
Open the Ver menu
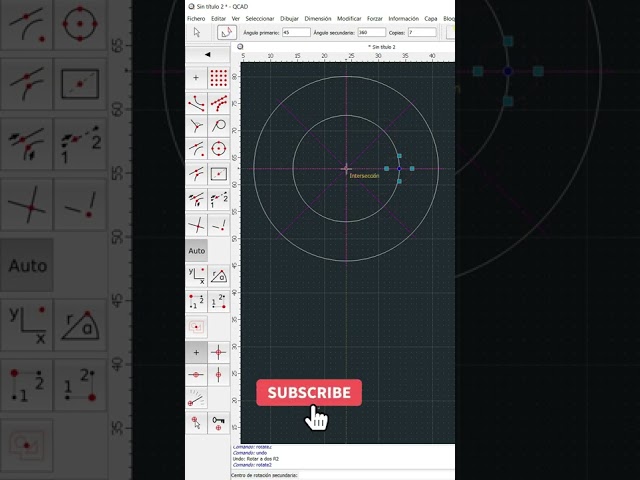coord(236,19)
